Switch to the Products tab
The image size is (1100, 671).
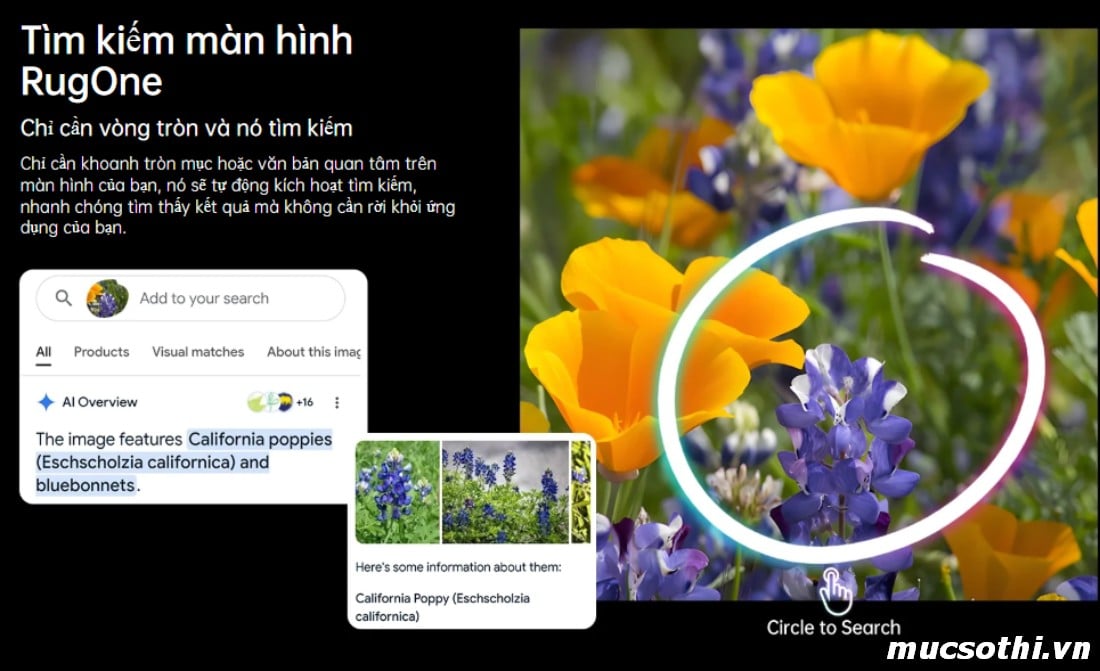pyautogui.click(x=101, y=352)
